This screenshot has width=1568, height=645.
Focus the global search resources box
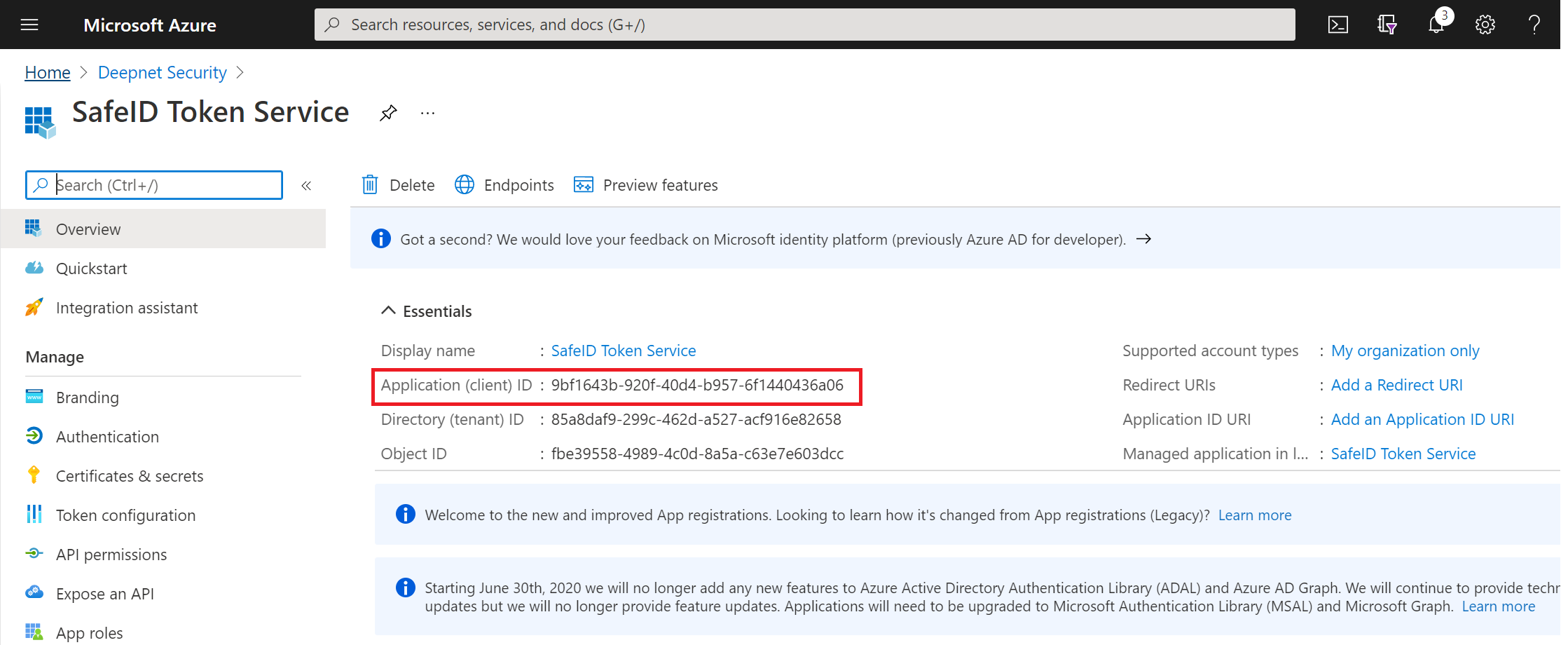click(x=804, y=25)
